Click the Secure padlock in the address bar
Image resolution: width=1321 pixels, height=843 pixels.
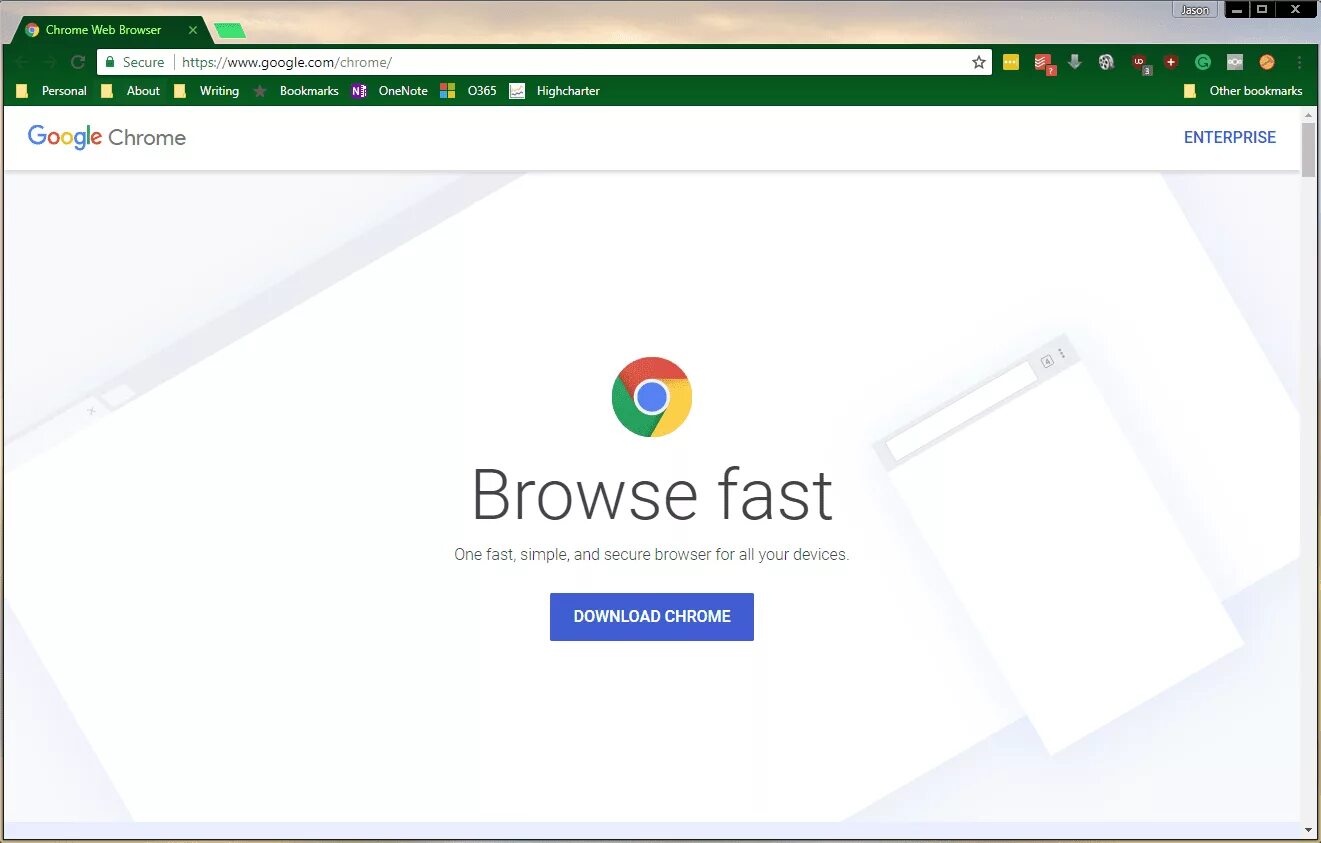[x=109, y=61]
